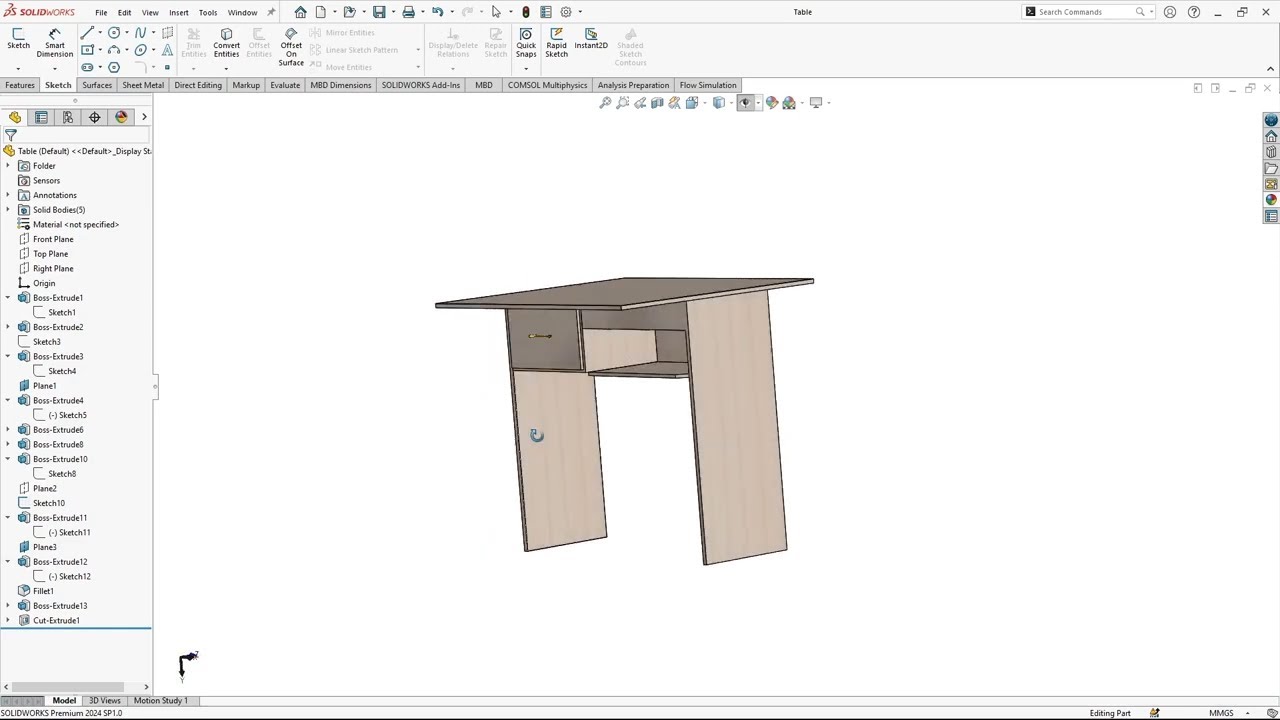Select the Ellipse sketch tool
The width and height of the screenshot is (1280, 720).
point(140,50)
